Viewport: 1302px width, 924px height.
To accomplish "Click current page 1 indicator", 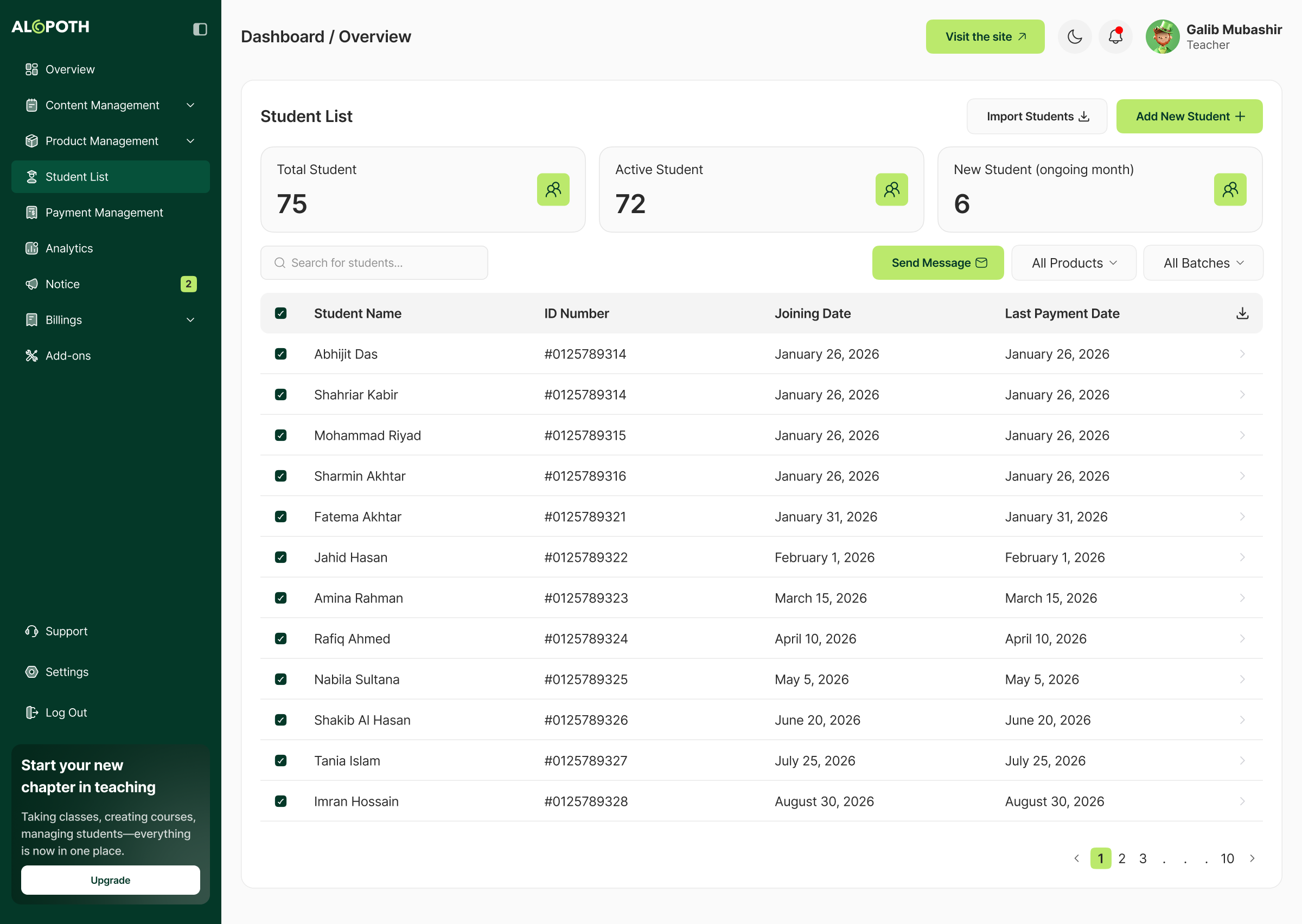I will pyautogui.click(x=1101, y=858).
